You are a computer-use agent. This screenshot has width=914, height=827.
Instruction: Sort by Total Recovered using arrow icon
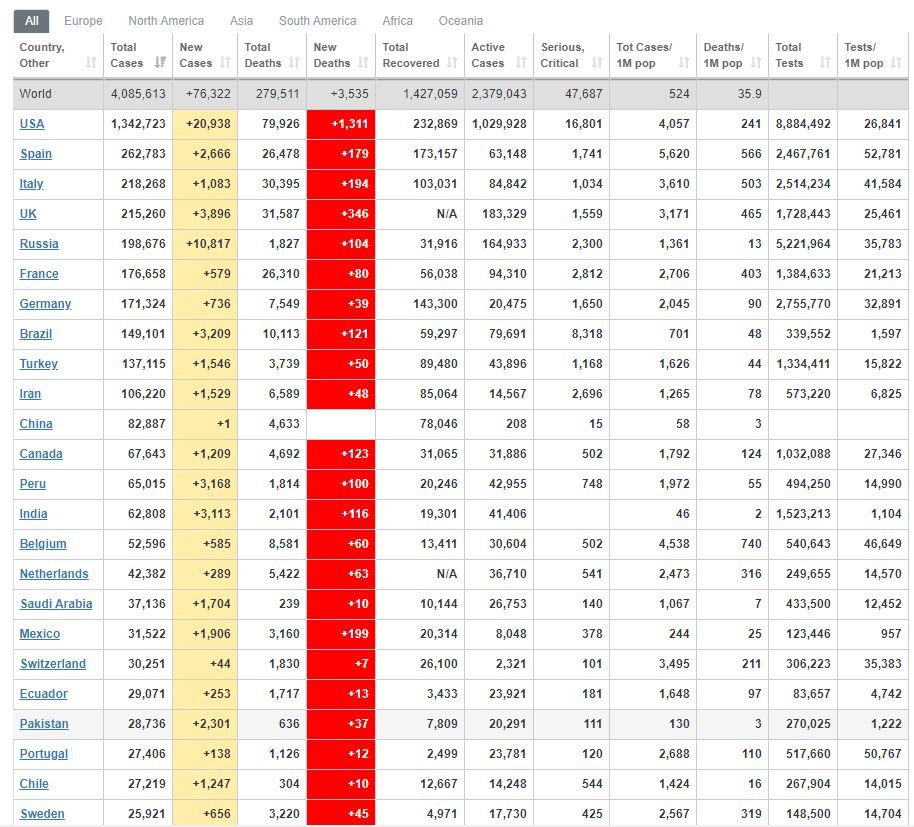(x=452, y=63)
